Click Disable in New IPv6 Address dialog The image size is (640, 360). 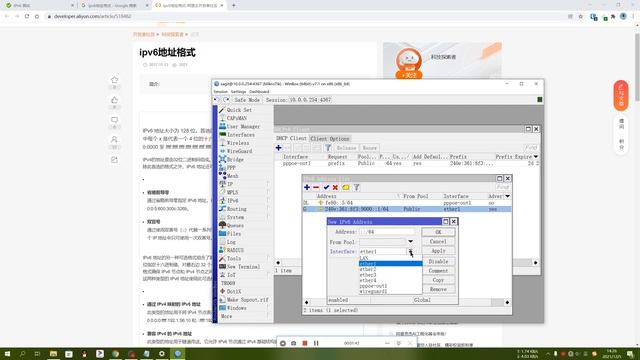[438, 262]
